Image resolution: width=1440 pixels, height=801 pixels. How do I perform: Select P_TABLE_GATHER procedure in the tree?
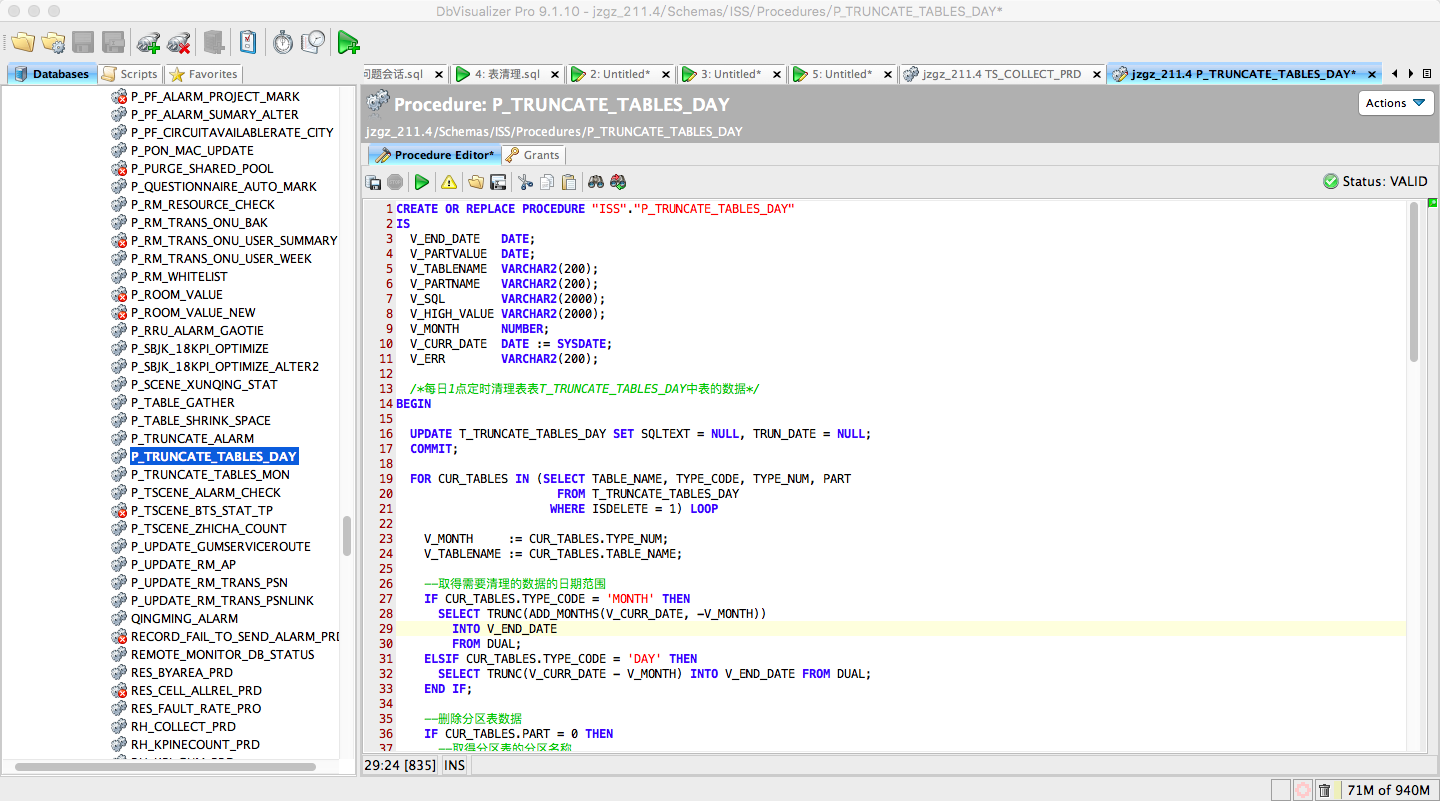point(182,402)
